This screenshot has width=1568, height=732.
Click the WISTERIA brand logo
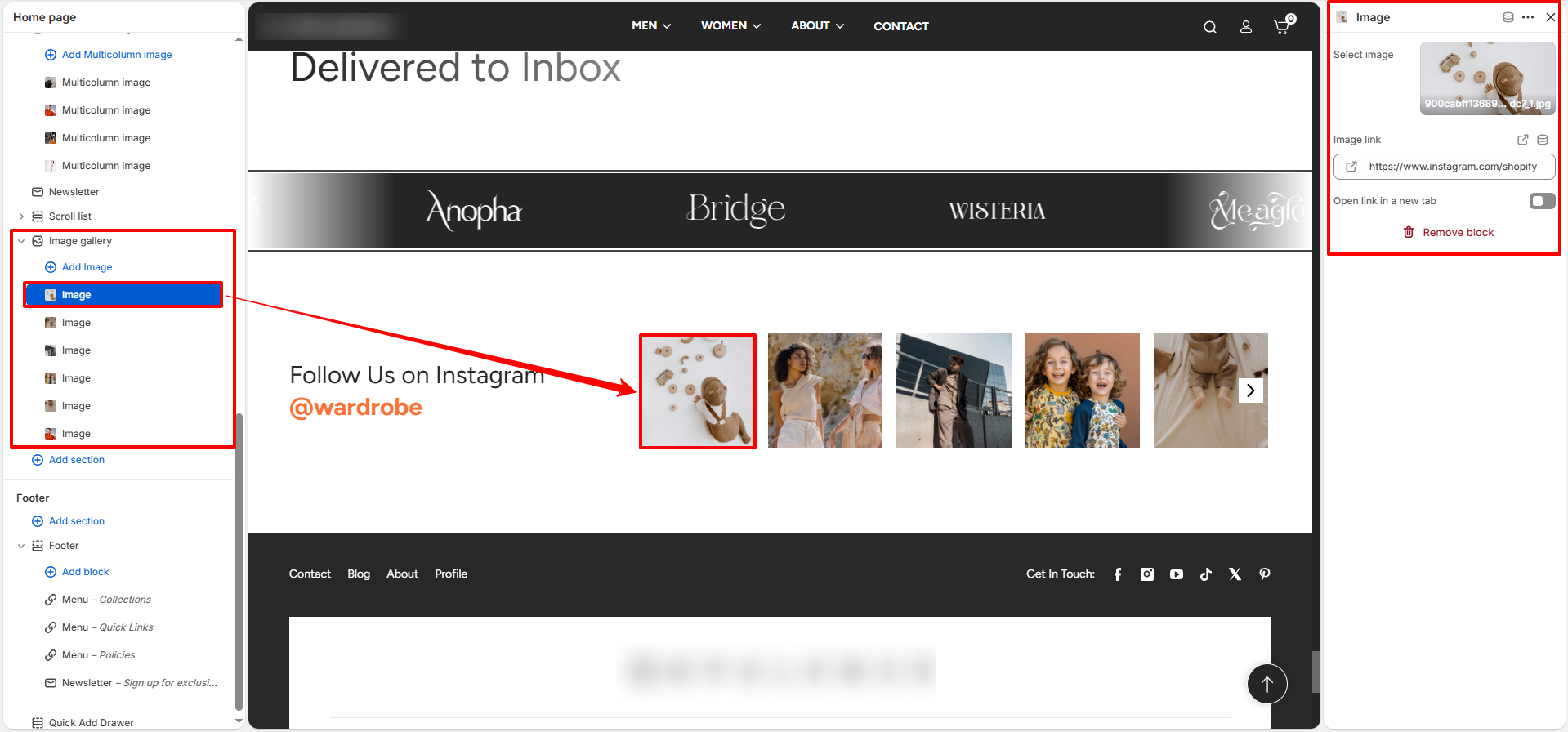coord(997,212)
